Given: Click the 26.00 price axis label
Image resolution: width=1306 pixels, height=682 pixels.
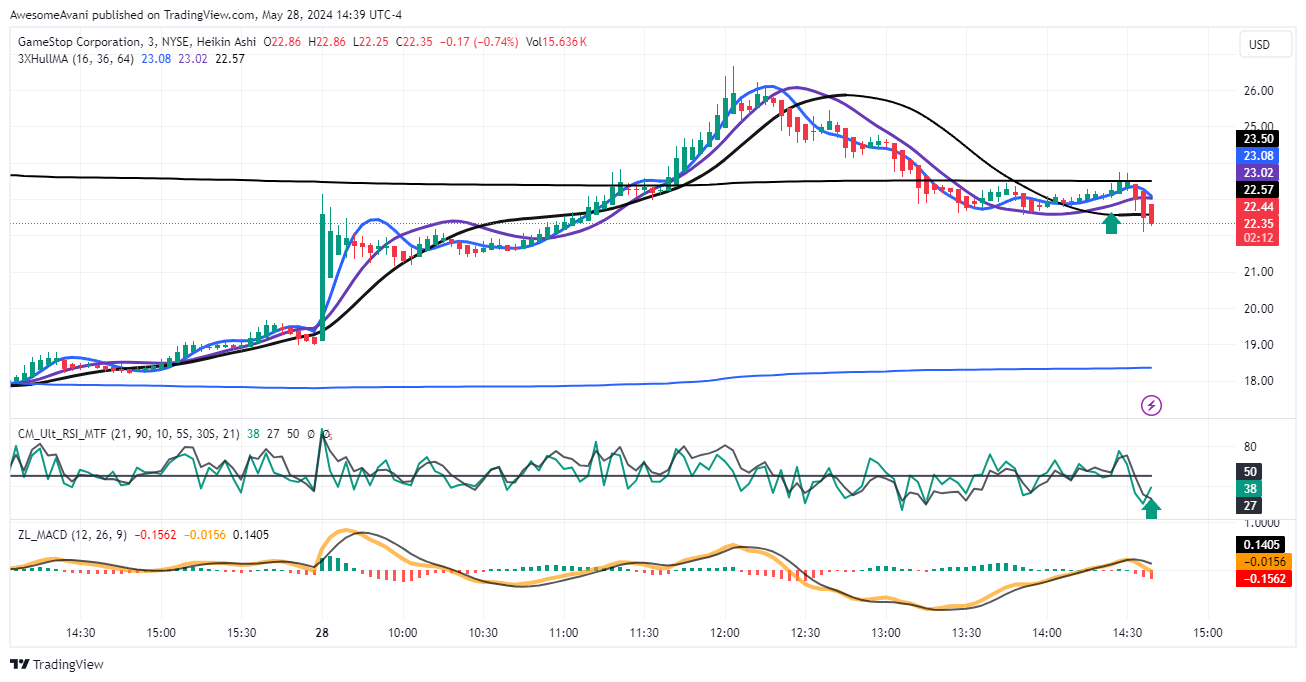Looking at the screenshot, I should [1258, 91].
